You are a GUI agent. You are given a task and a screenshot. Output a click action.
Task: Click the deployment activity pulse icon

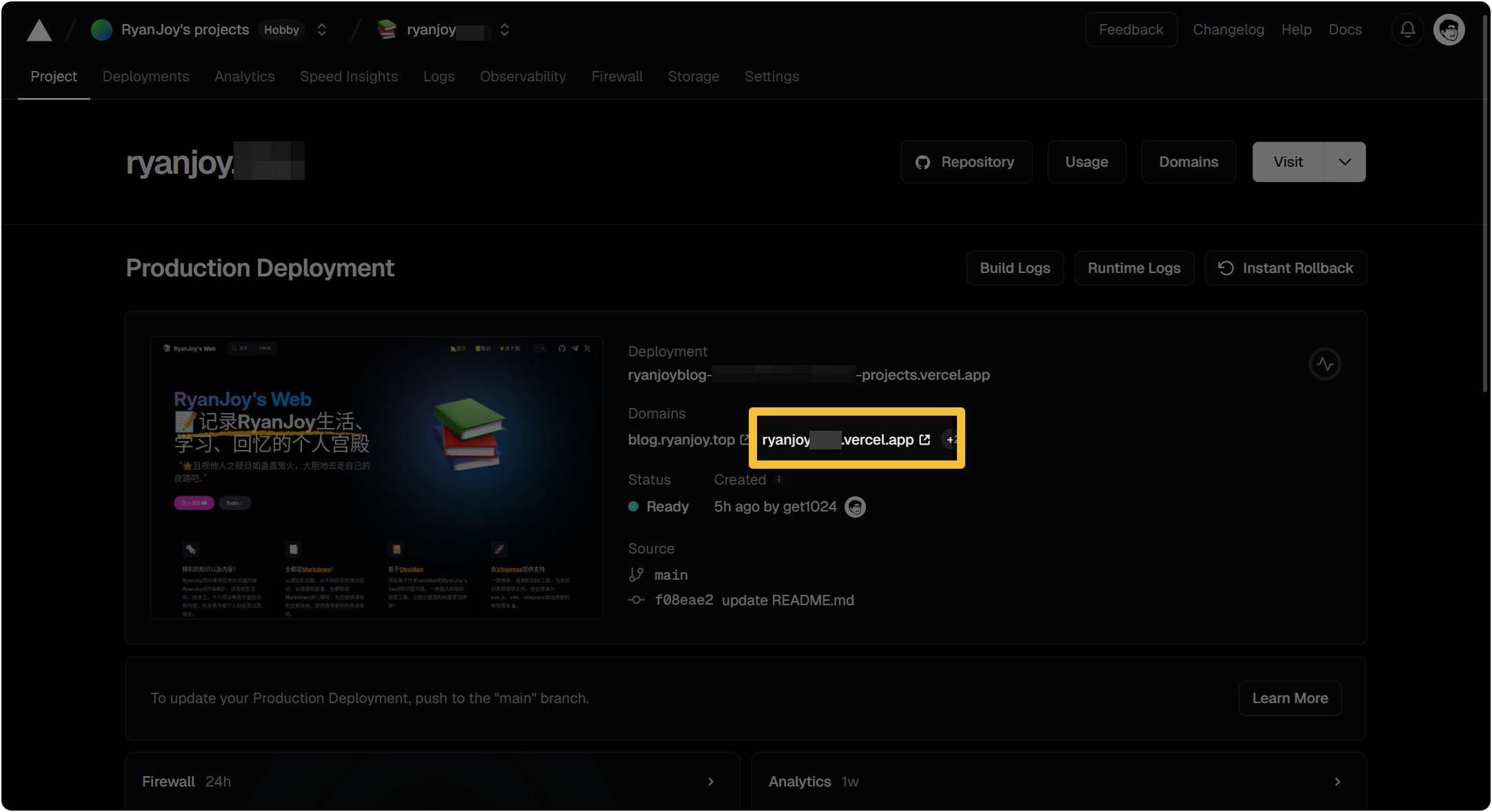pos(1324,364)
